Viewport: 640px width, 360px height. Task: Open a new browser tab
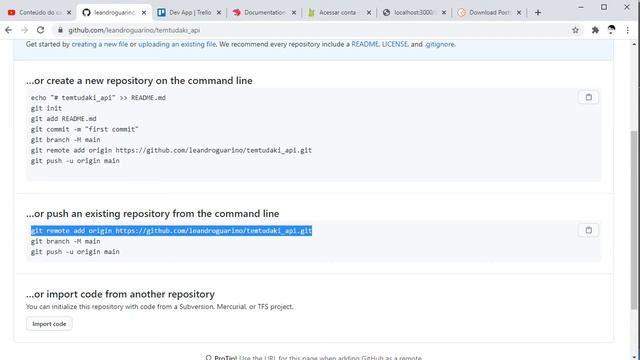(x=538, y=13)
